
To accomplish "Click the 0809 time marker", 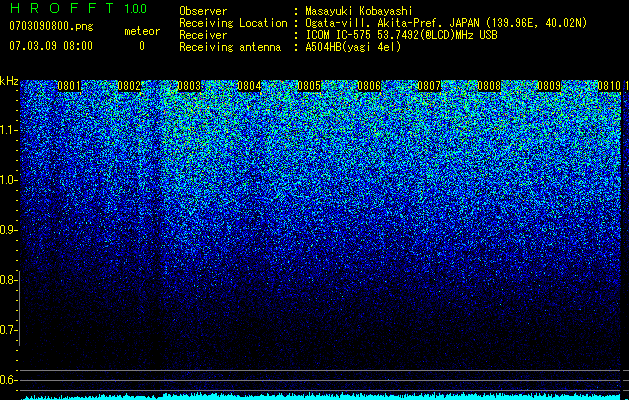I will [549, 86].
